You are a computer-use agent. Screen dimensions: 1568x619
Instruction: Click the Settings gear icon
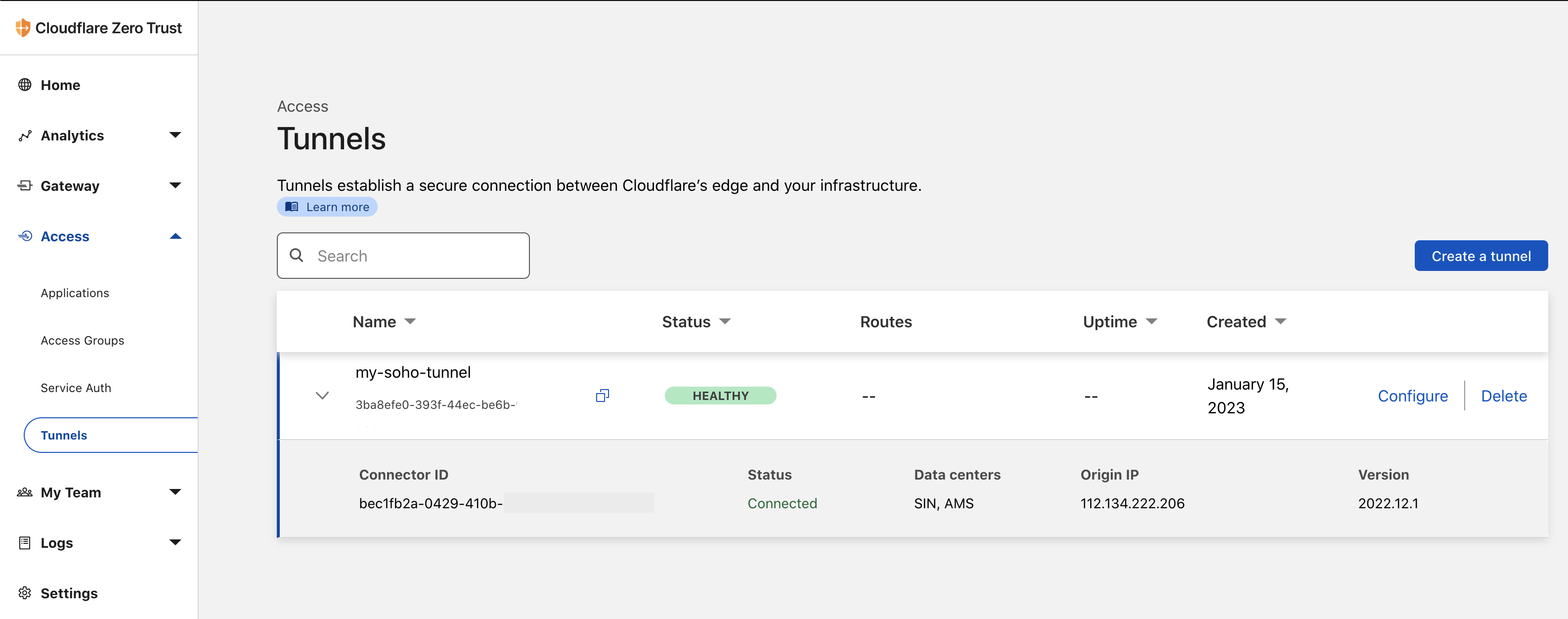click(25, 593)
